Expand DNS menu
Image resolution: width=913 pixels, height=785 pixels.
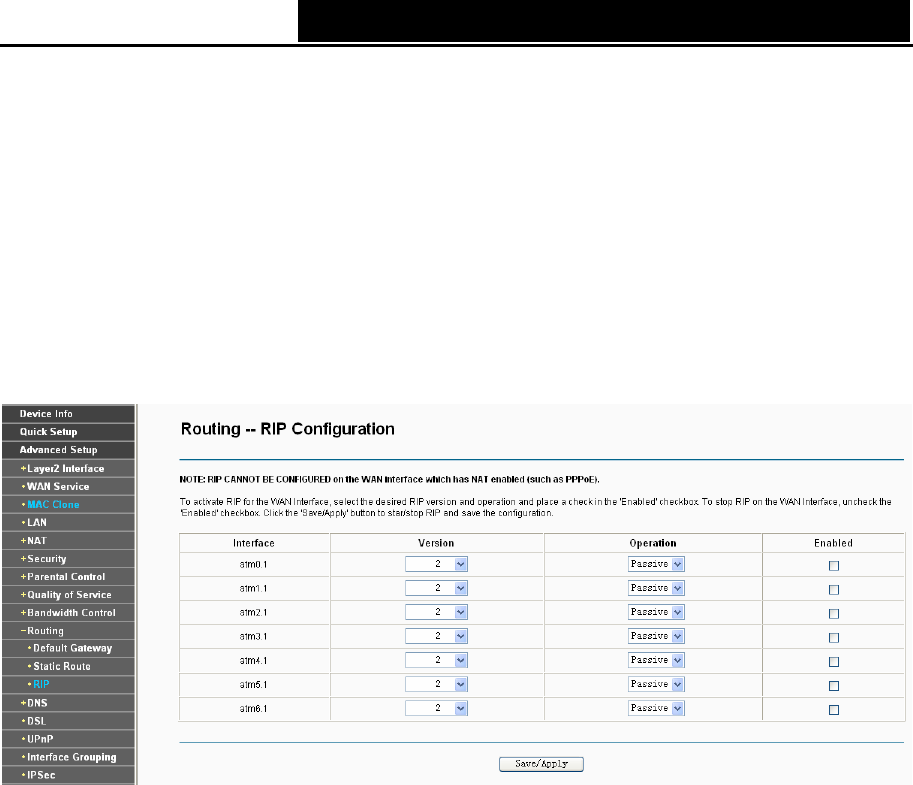68,703
